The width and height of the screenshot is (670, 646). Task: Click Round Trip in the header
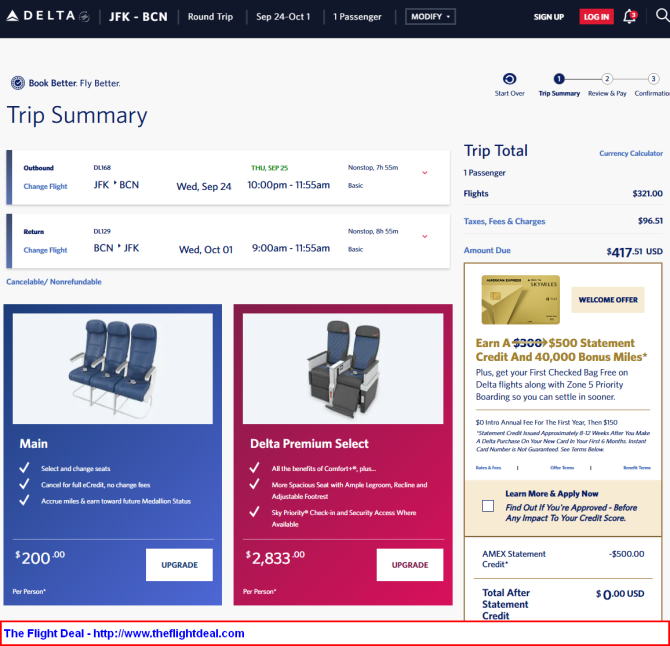210,17
